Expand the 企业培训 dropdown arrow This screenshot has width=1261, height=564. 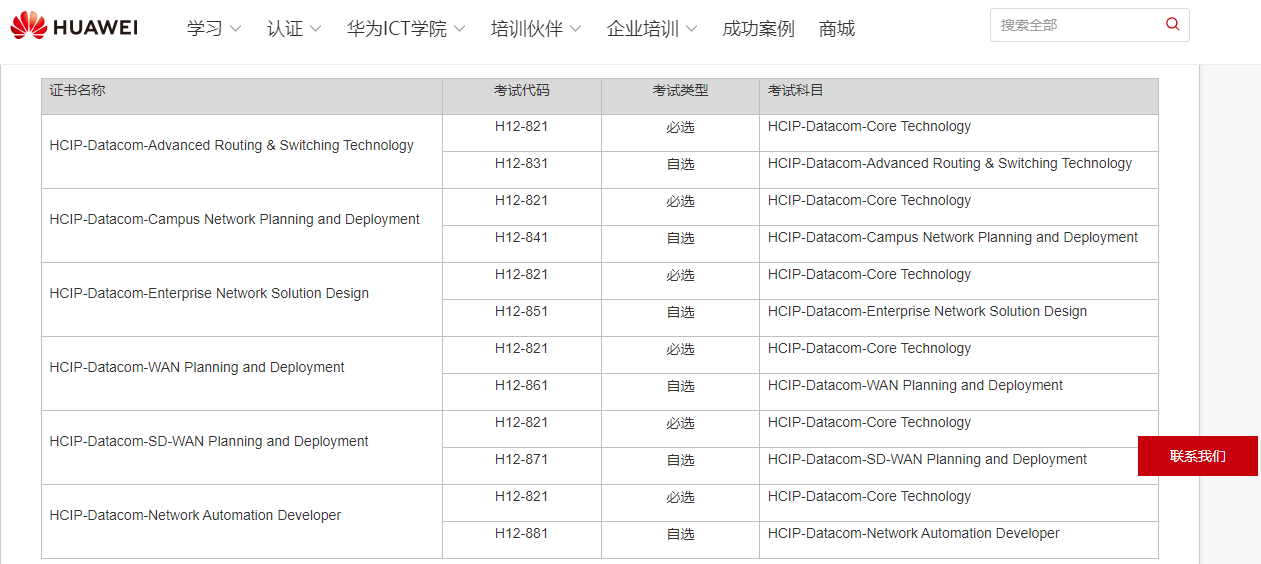(x=692, y=29)
